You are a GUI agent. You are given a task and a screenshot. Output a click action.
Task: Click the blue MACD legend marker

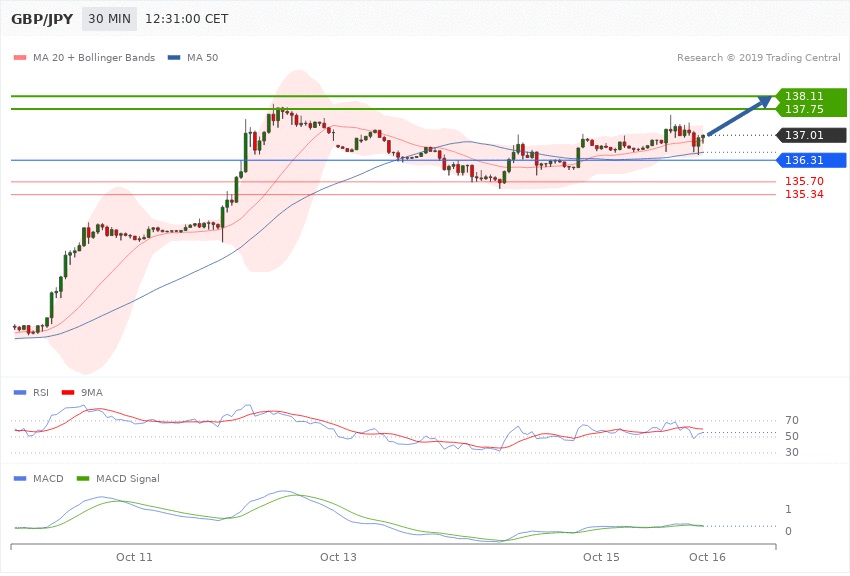click(x=20, y=479)
